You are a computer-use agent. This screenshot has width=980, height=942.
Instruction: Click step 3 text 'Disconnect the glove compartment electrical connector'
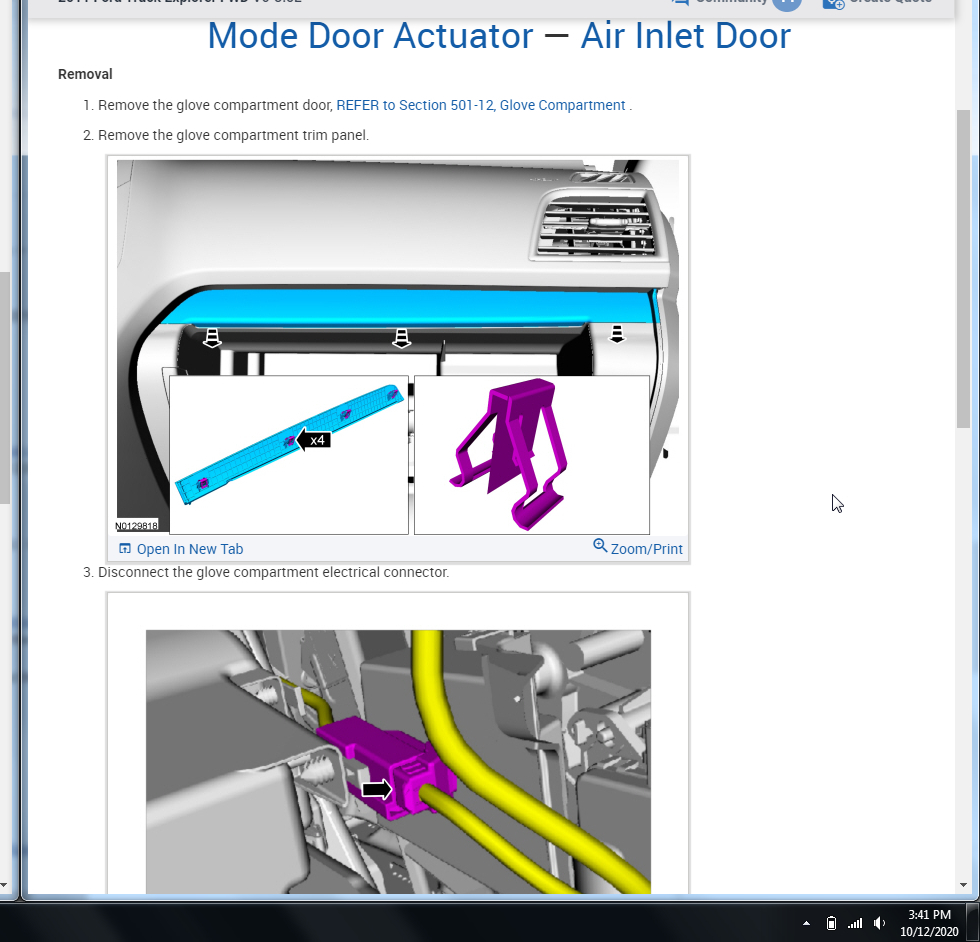click(273, 572)
